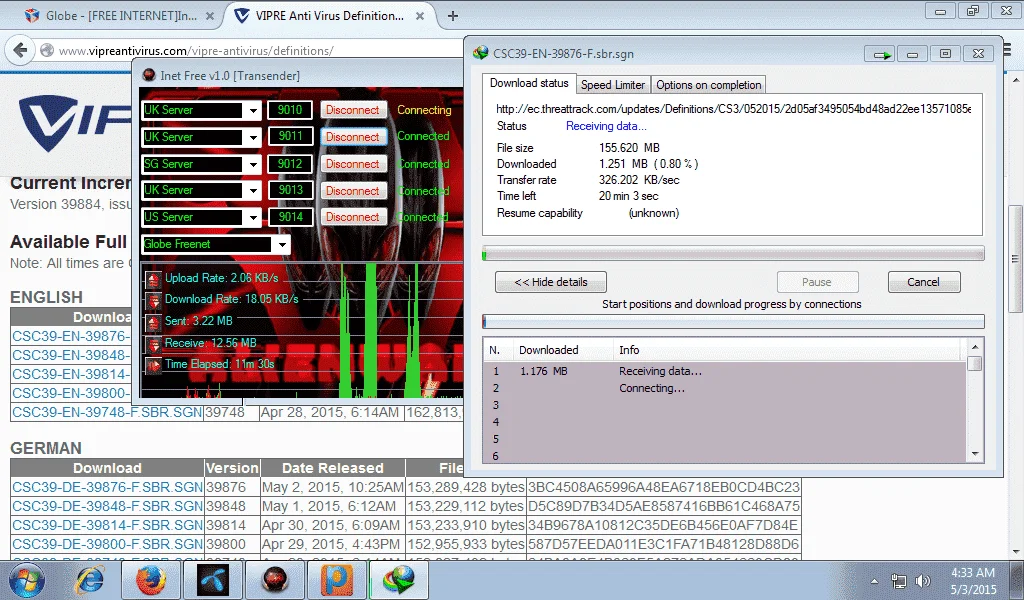
Task: Click the Download Rate icon in Inet Free
Action: 153,300
